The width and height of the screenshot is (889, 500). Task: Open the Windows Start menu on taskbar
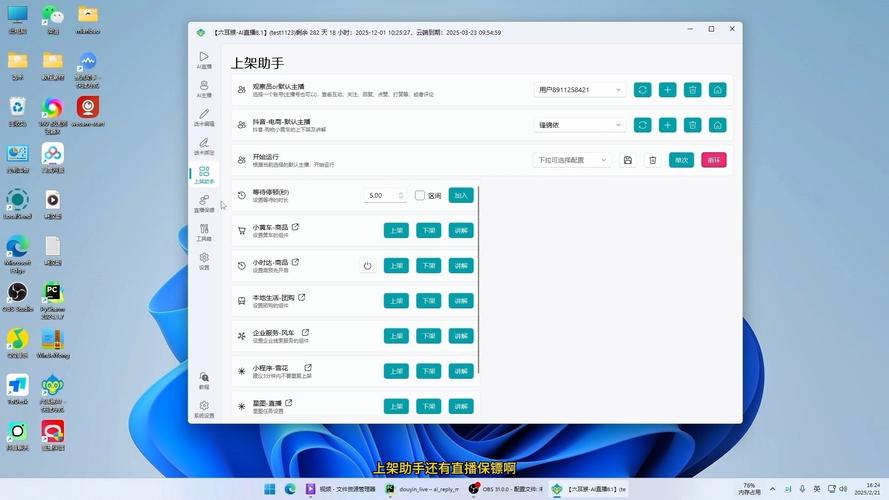pyautogui.click(x=270, y=489)
